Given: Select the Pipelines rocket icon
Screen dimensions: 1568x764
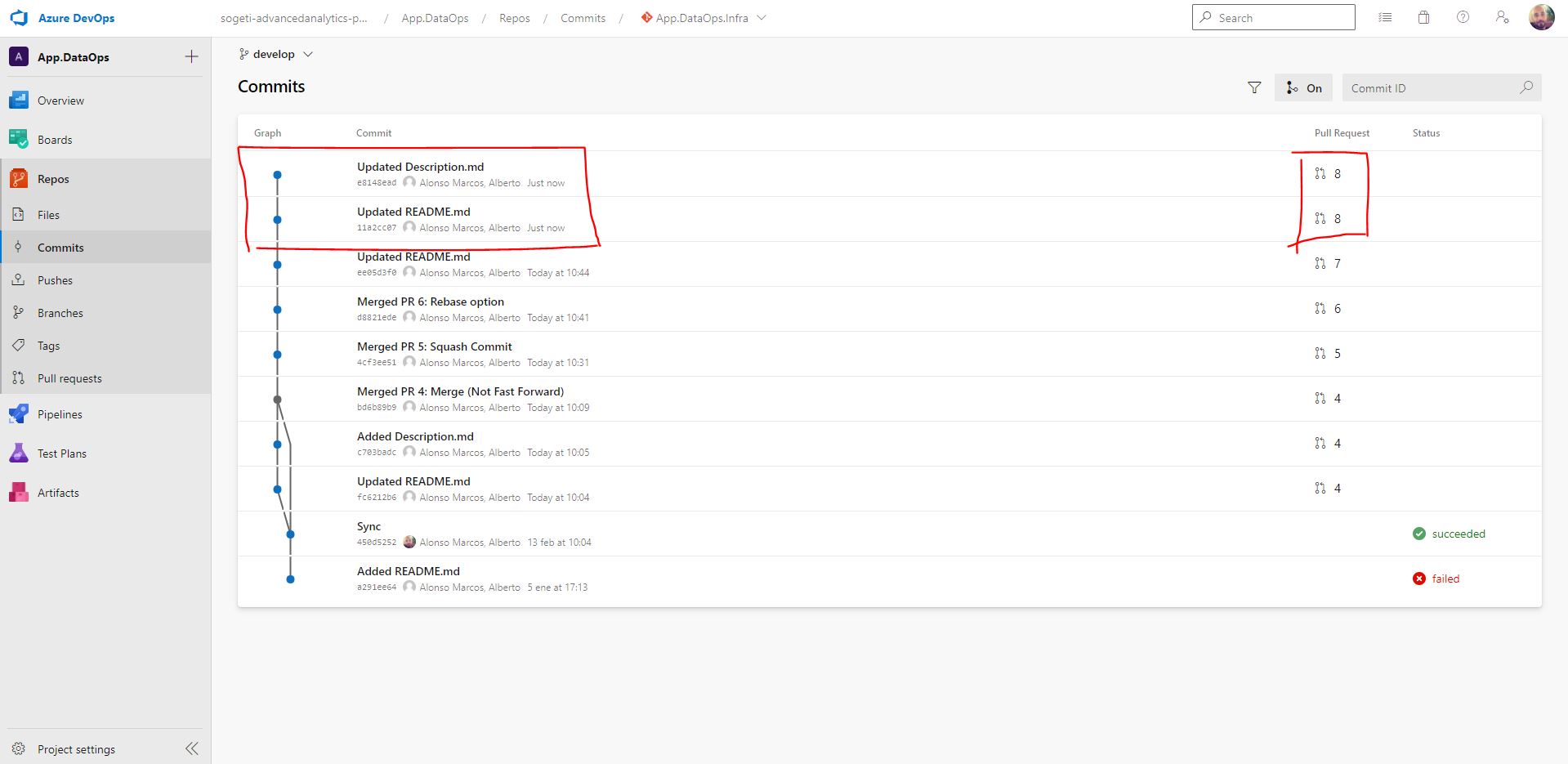Looking at the screenshot, I should [x=18, y=413].
